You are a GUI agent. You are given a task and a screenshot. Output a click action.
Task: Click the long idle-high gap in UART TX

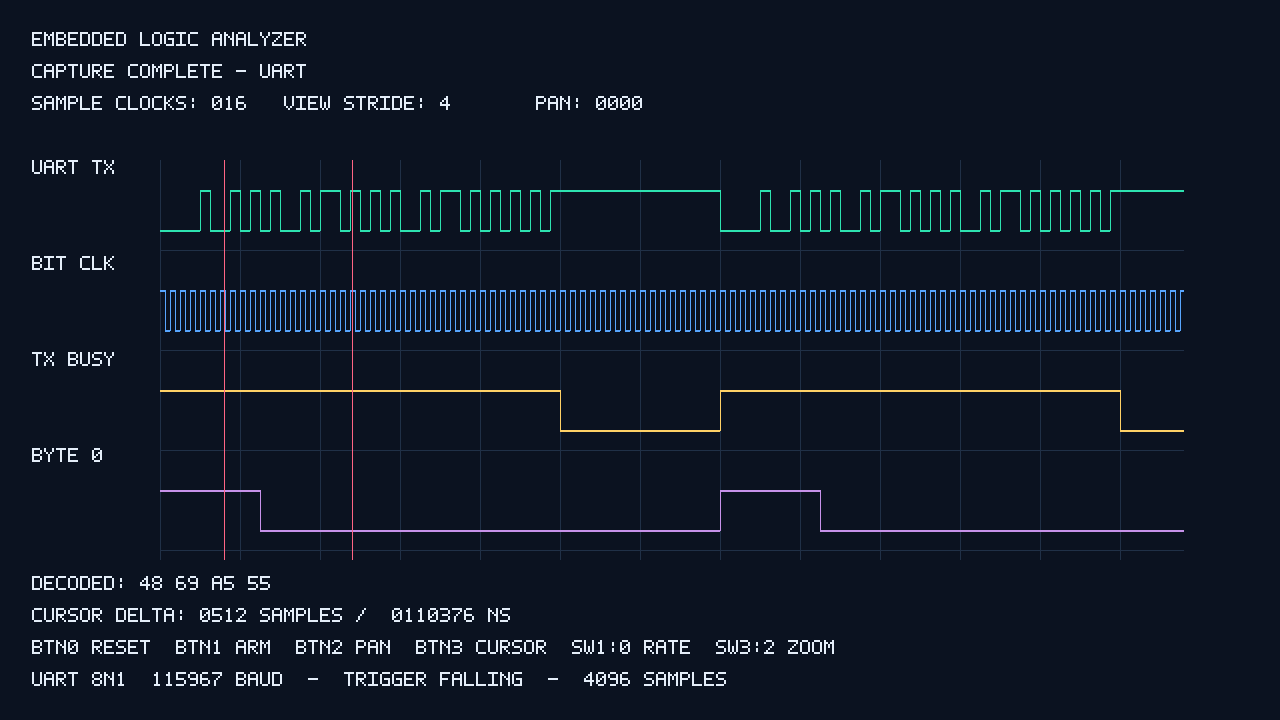click(636, 191)
